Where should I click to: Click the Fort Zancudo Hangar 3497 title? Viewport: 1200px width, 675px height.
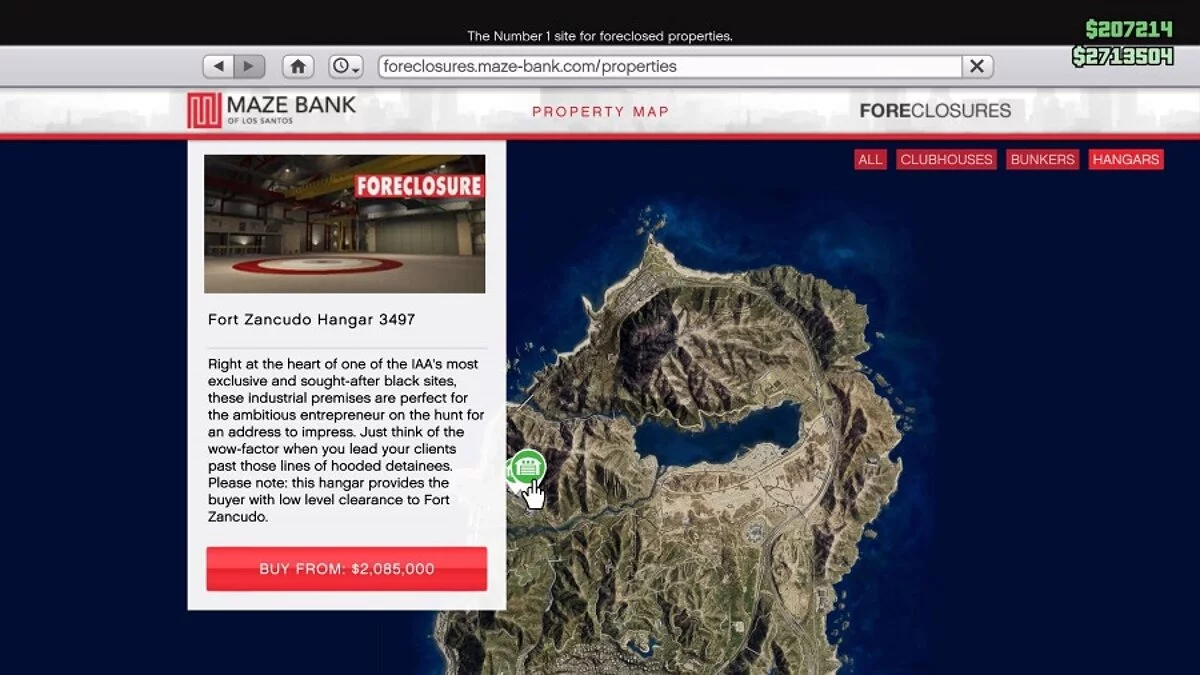(x=311, y=320)
